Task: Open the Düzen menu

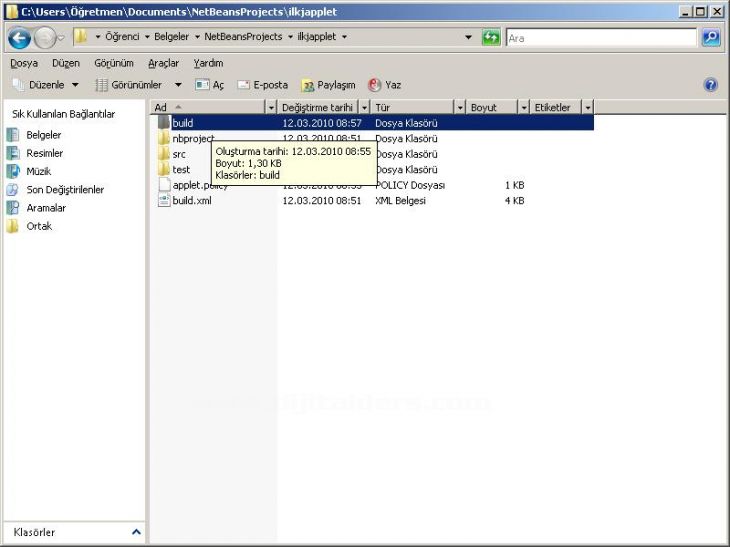Action: pos(66,63)
